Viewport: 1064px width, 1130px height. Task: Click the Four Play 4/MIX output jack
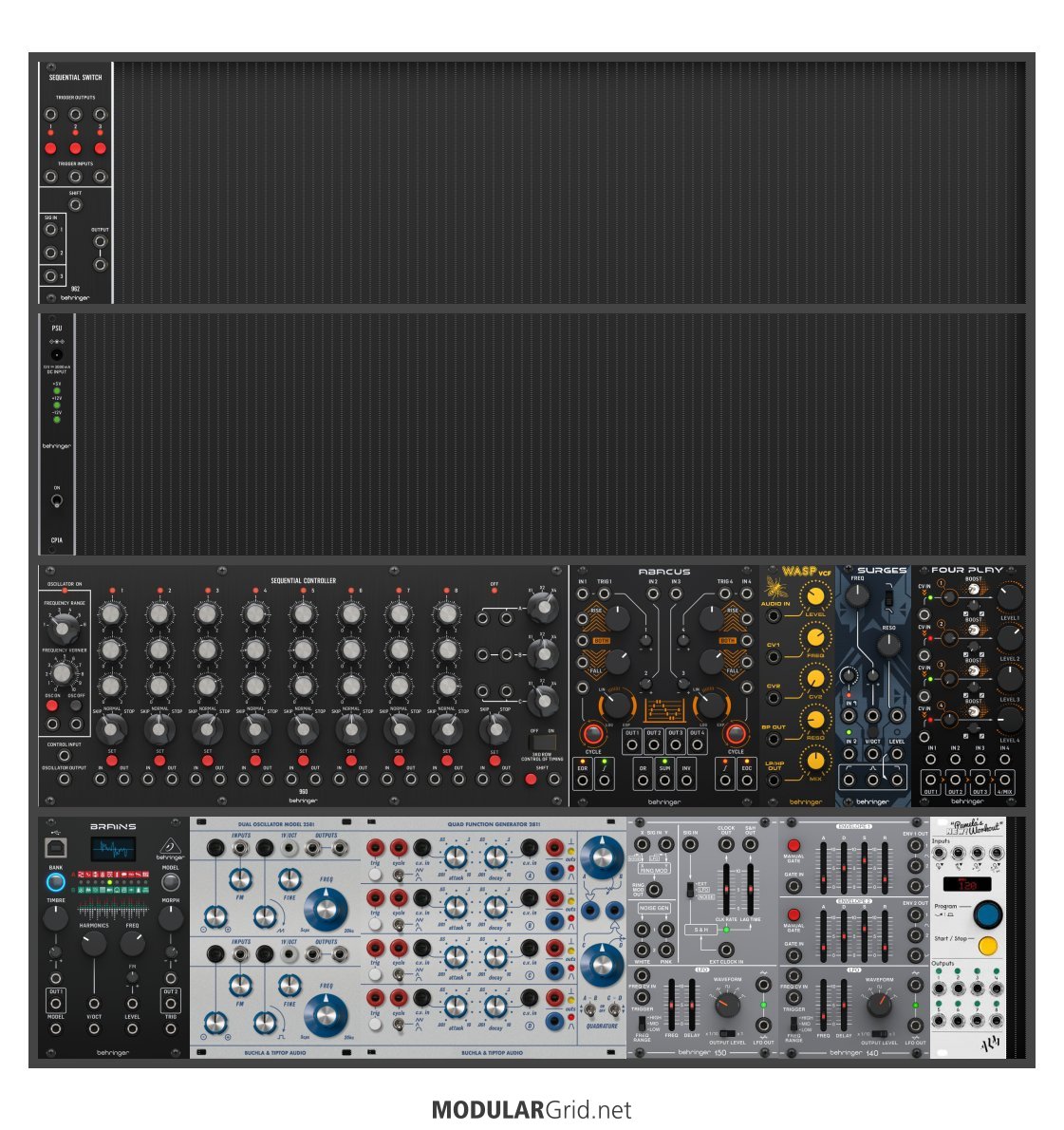(1004, 780)
